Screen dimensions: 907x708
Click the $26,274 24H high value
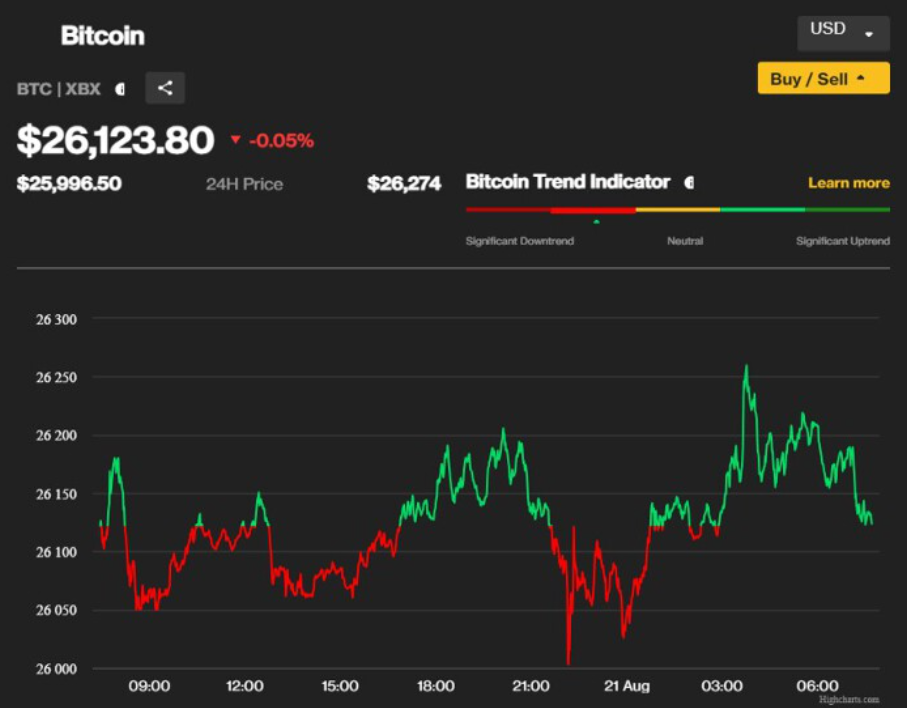tap(404, 184)
